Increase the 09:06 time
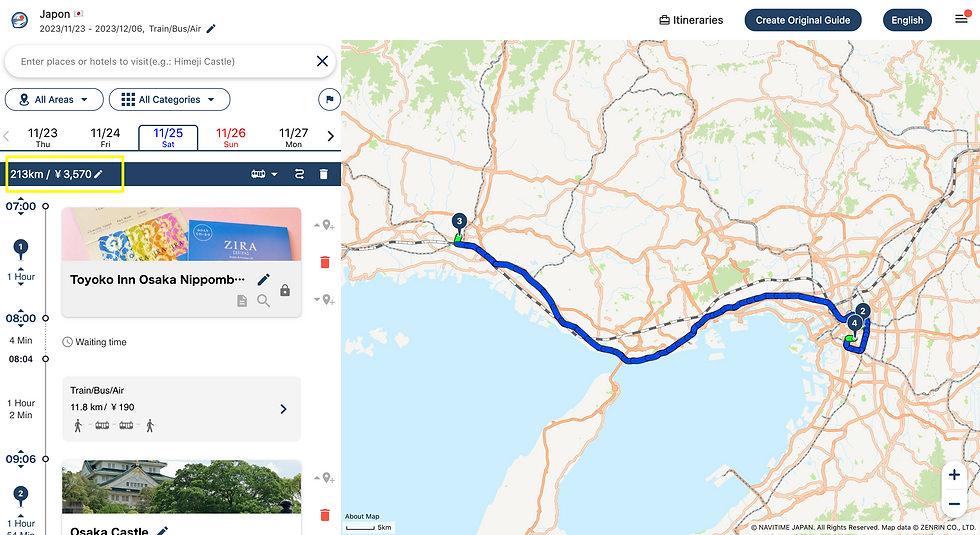 click(x=21, y=451)
